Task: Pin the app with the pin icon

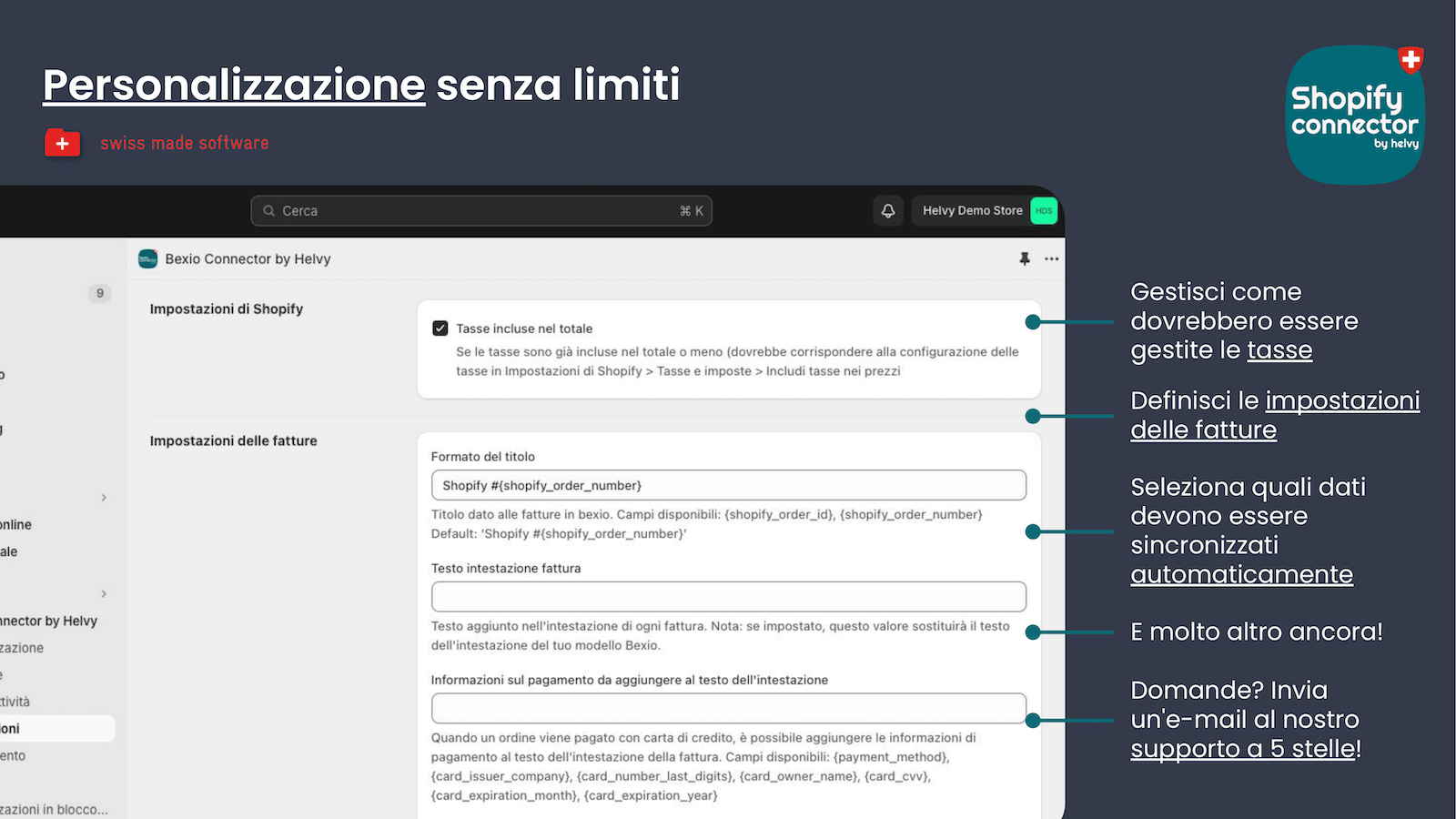Action: click(1025, 259)
